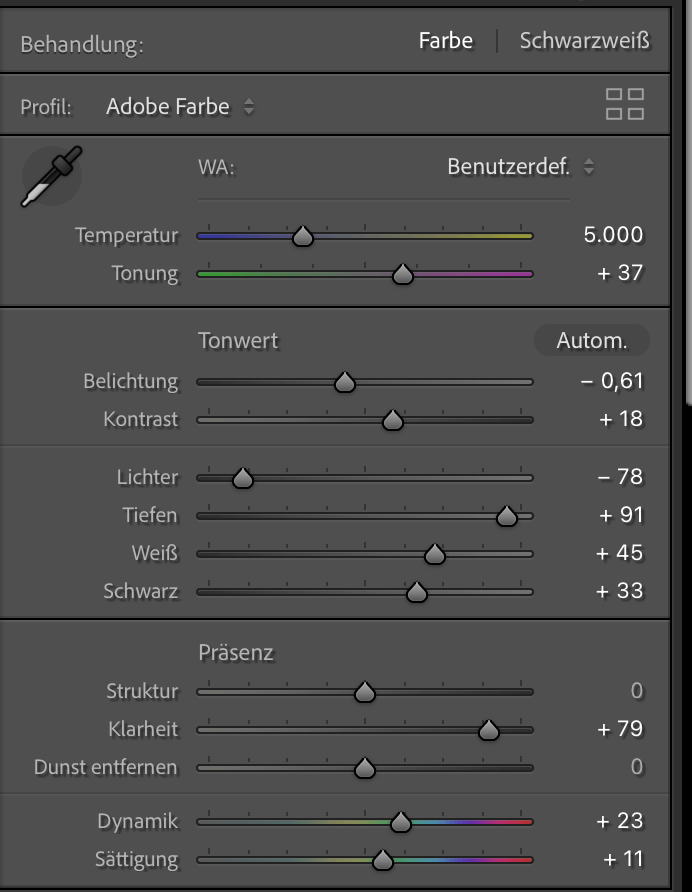Click the Autom. tone button
This screenshot has height=892, width=692.
(x=592, y=341)
